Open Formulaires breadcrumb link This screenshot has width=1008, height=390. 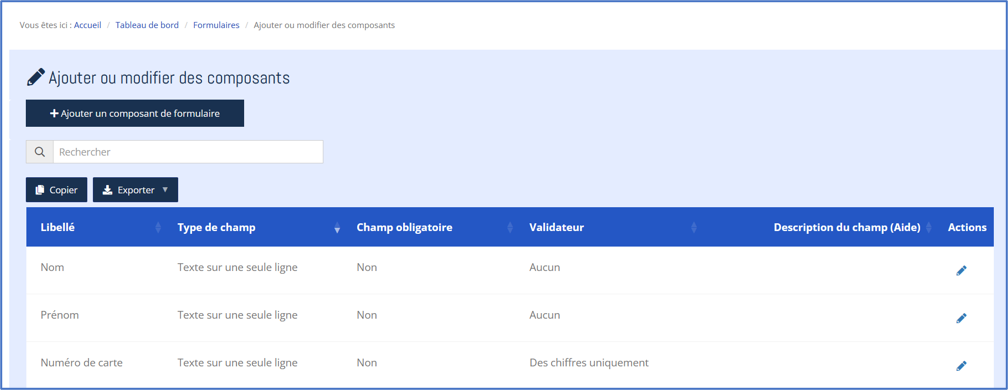217,25
